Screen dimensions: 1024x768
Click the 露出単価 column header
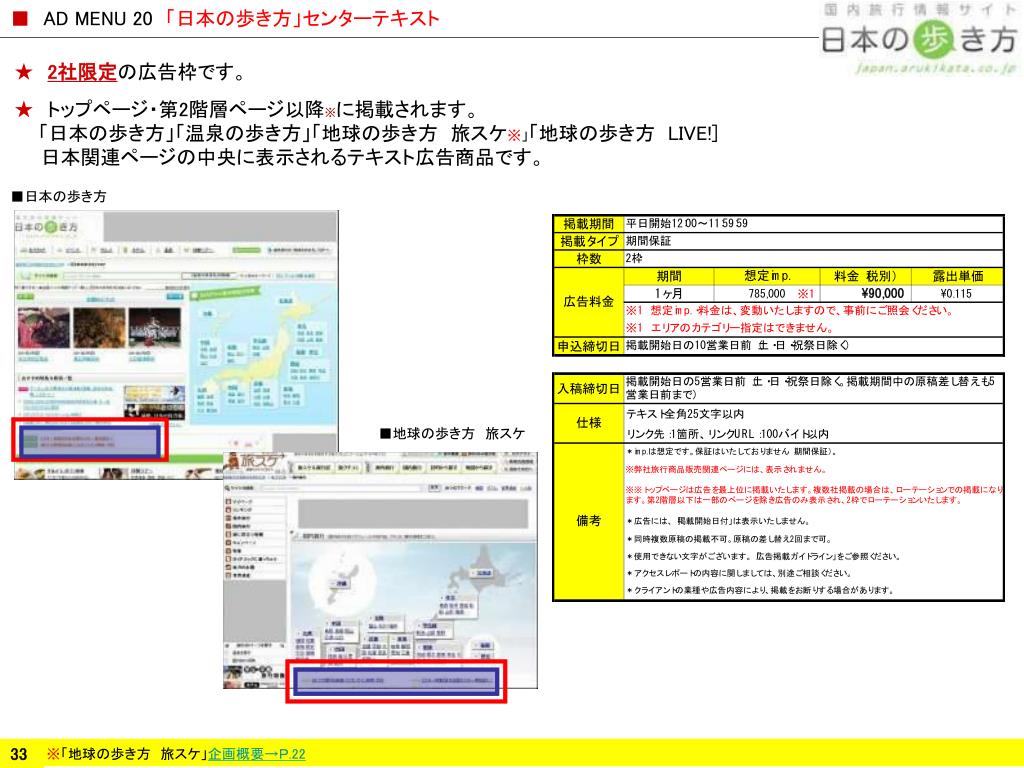pyautogui.click(x=957, y=276)
